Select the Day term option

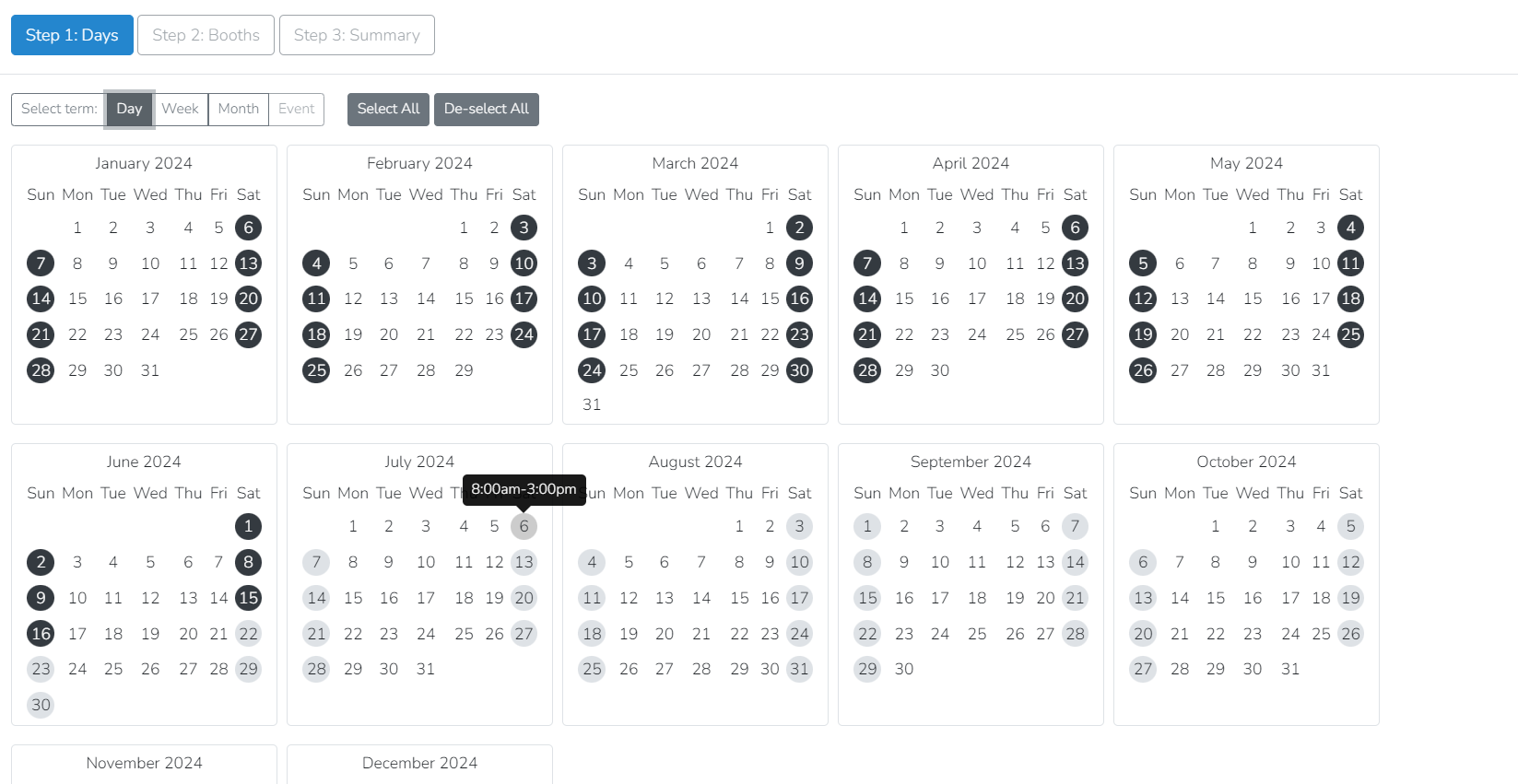tap(129, 109)
